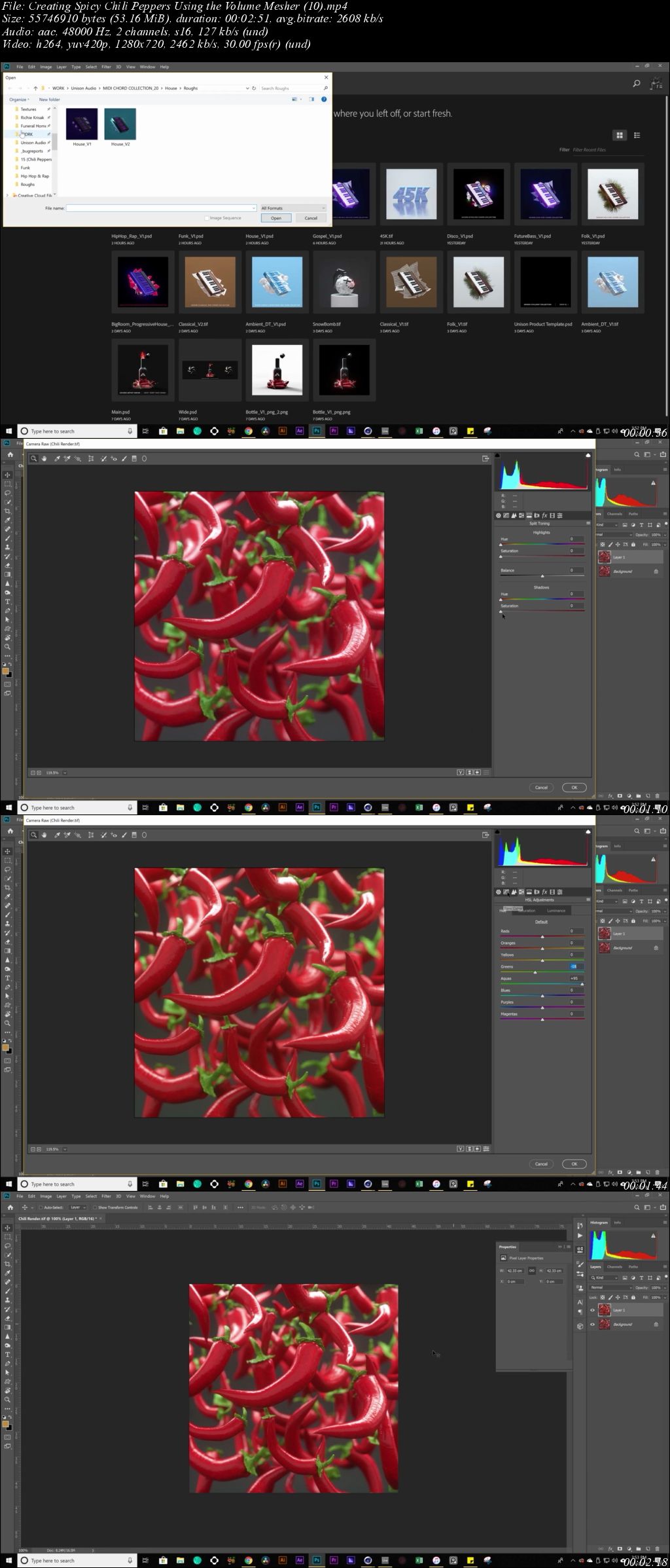This screenshot has width=670, height=1568.
Task: Select Zoom tool in Split Toning Camera Raw toolbar
Action: point(33,458)
